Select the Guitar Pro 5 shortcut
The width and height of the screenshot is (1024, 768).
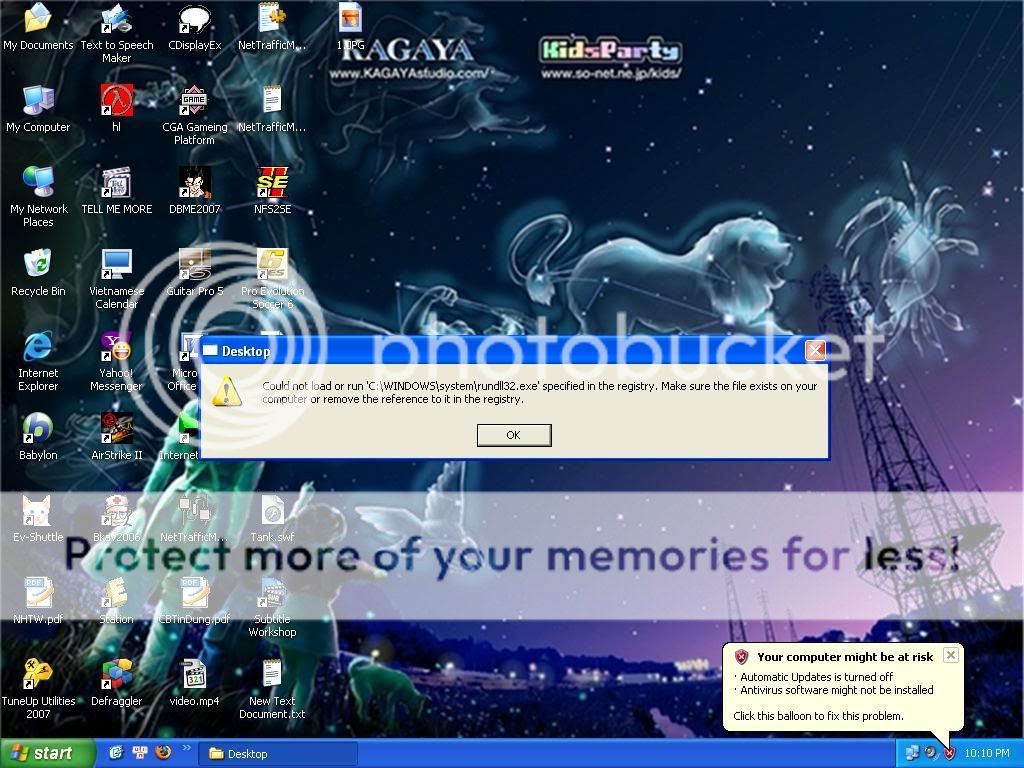tap(195, 272)
